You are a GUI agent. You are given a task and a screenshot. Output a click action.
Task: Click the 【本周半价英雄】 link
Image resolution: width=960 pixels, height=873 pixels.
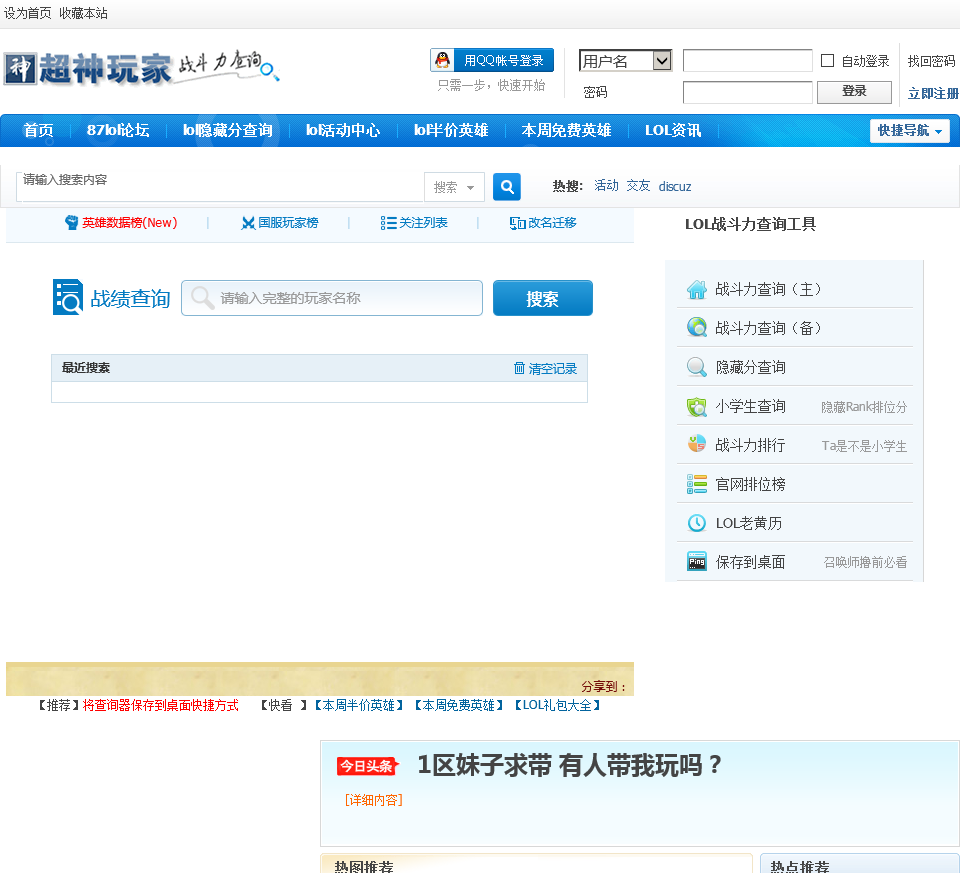(359, 705)
